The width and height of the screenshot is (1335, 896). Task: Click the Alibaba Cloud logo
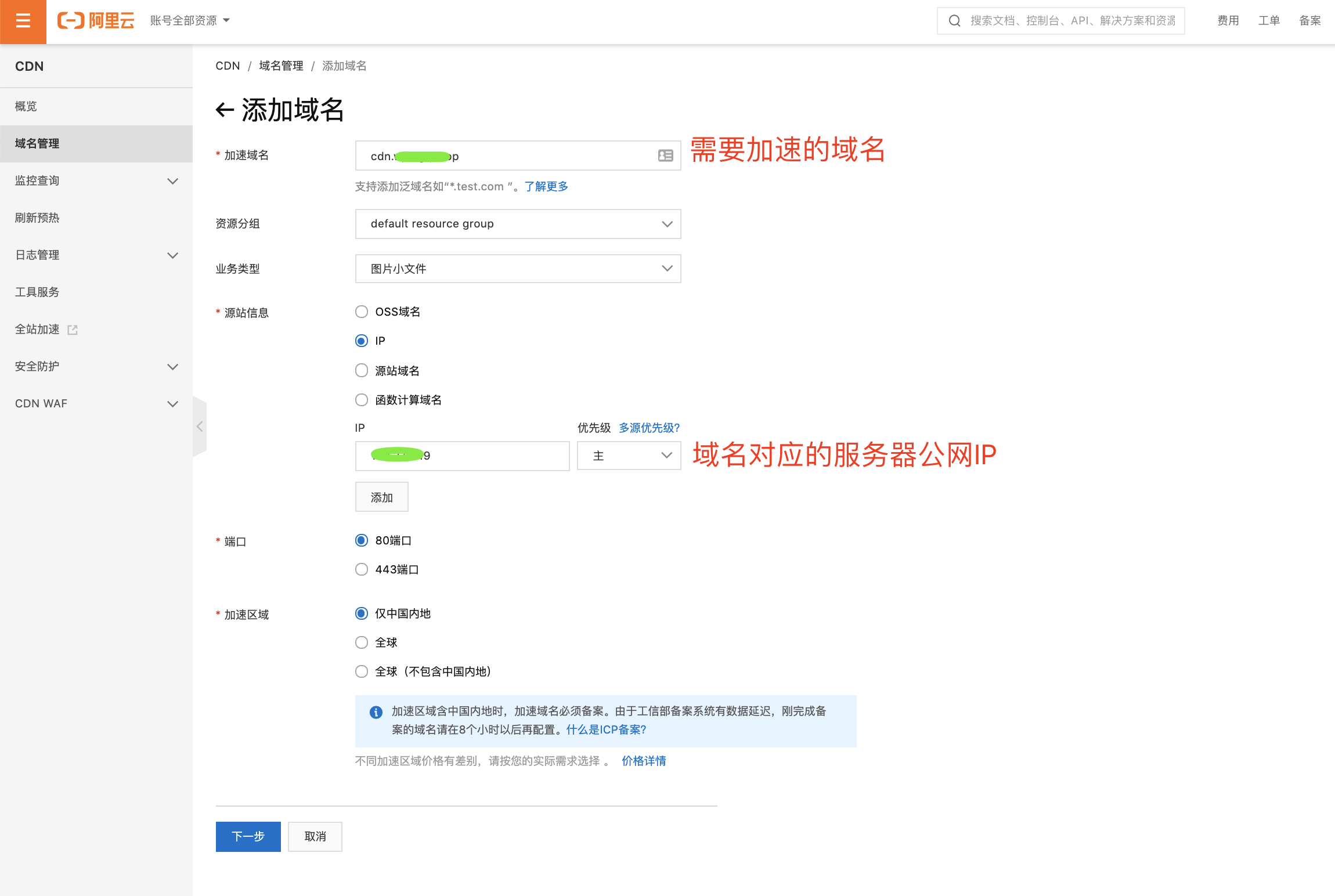[x=96, y=21]
